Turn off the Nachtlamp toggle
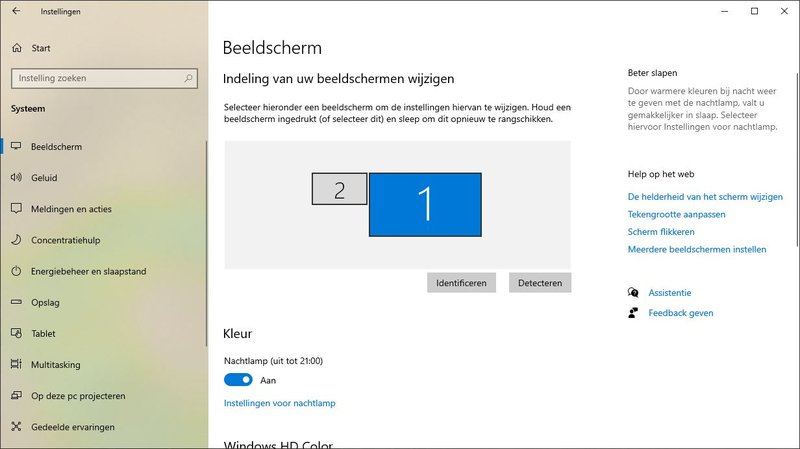The height and width of the screenshot is (449, 800). (x=238, y=380)
